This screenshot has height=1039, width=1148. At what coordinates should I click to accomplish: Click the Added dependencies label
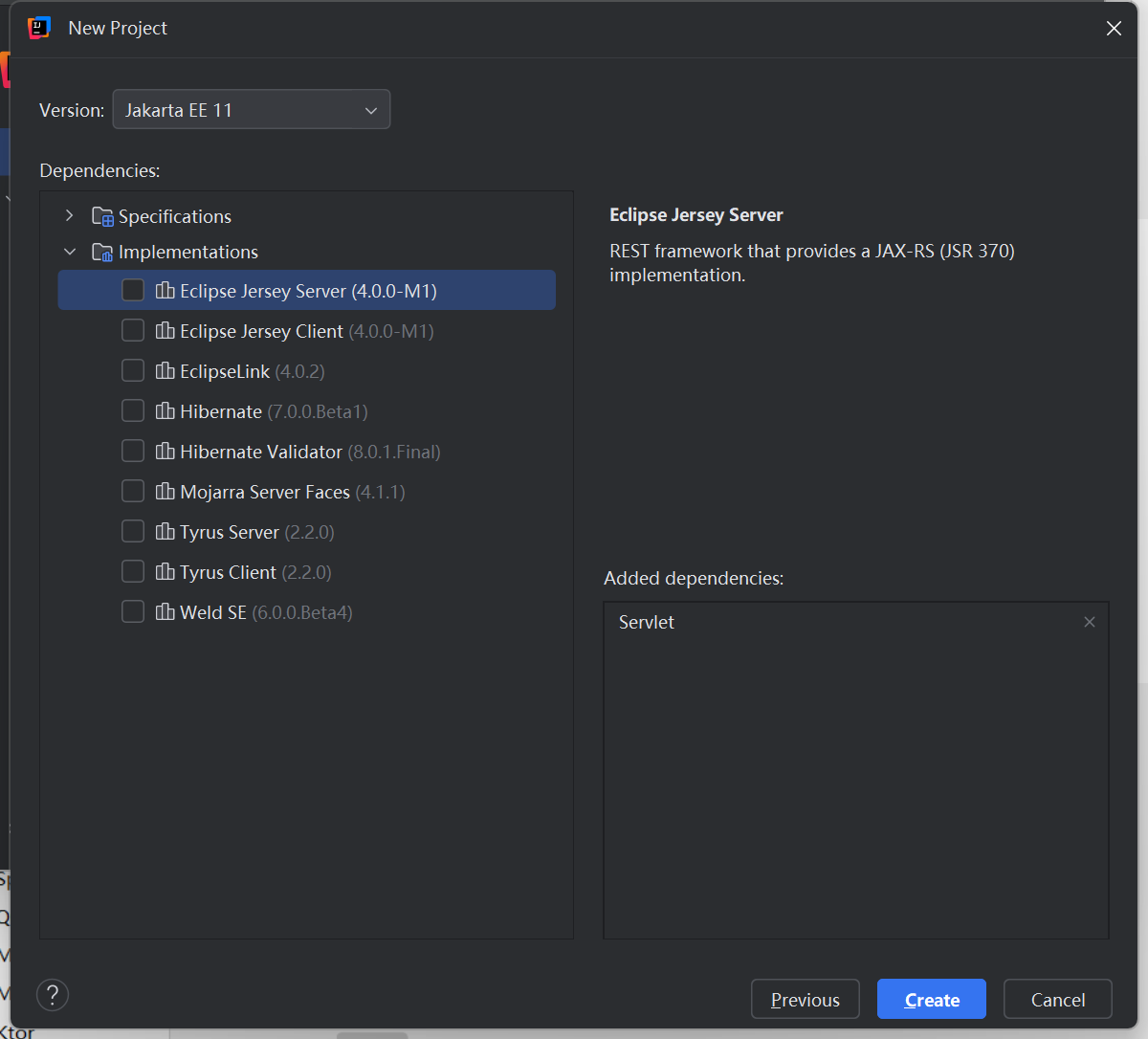point(694,578)
